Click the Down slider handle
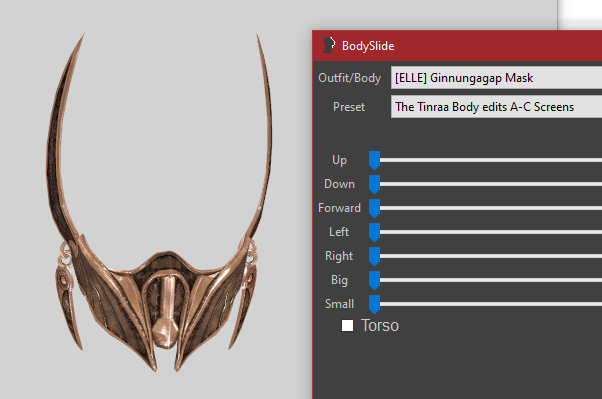602x399 pixels. pos(374,184)
